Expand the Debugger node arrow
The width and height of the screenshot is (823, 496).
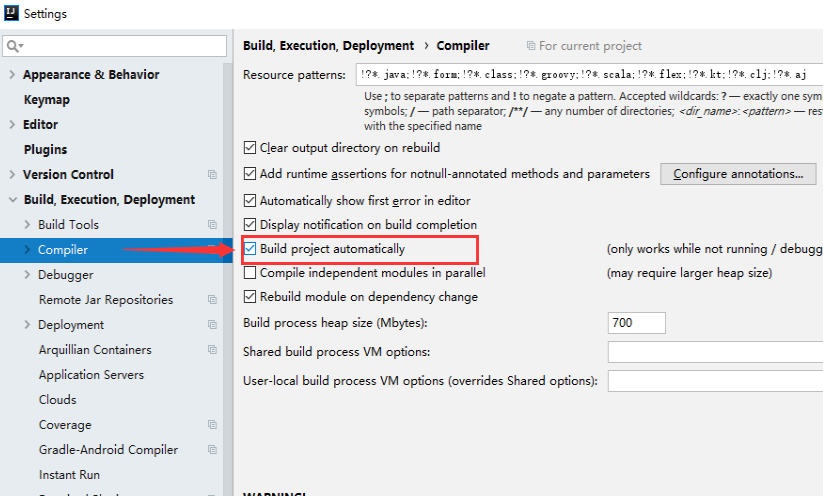(27, 275)
